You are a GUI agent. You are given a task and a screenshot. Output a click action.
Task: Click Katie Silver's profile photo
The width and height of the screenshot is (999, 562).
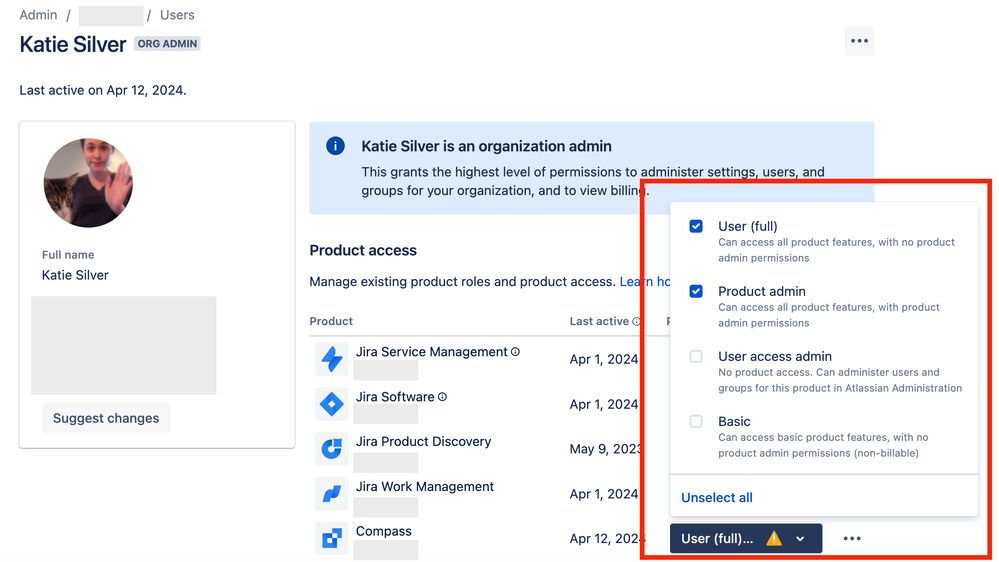pos(88,183)
